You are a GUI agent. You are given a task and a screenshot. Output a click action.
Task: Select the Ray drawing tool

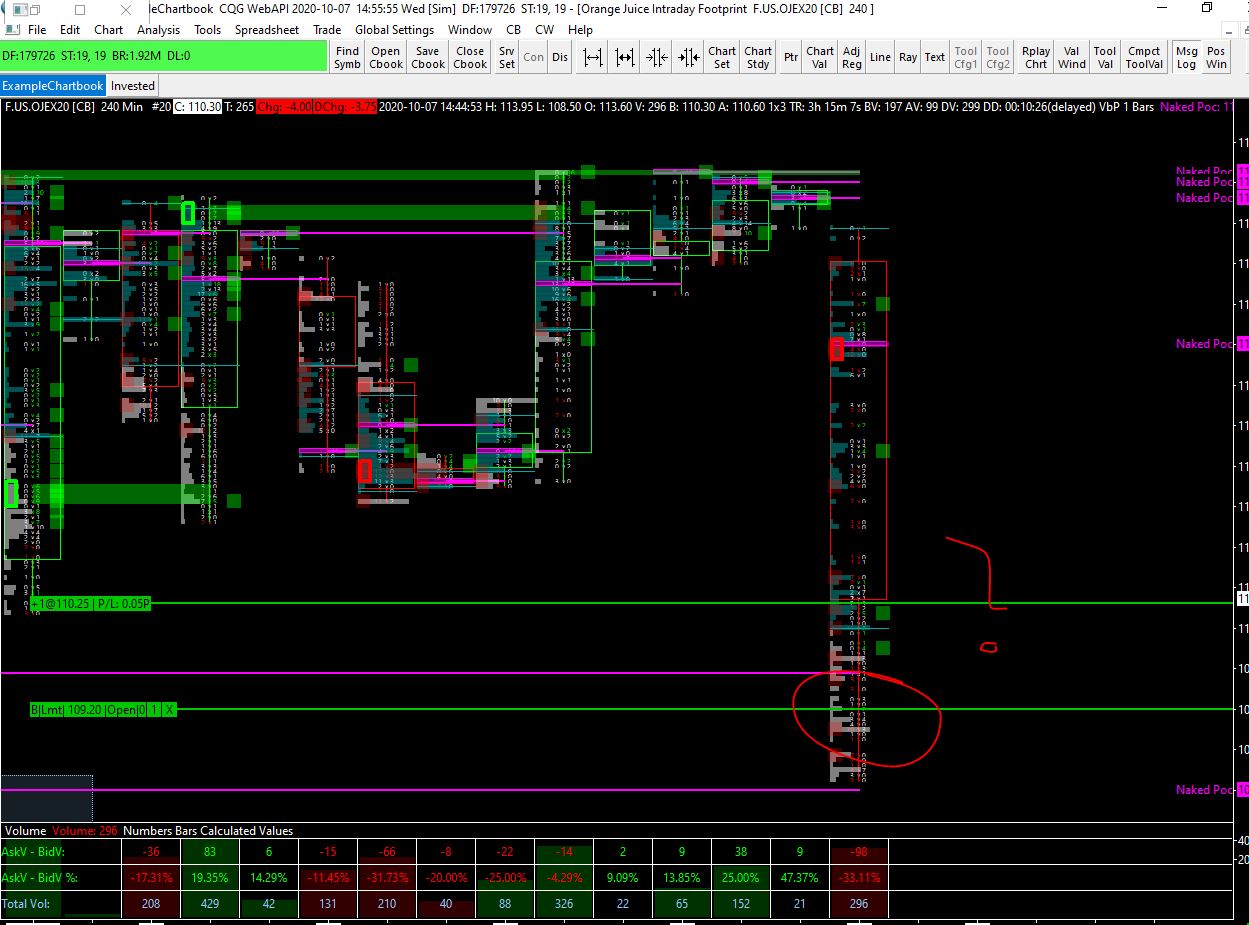(908, 57)
